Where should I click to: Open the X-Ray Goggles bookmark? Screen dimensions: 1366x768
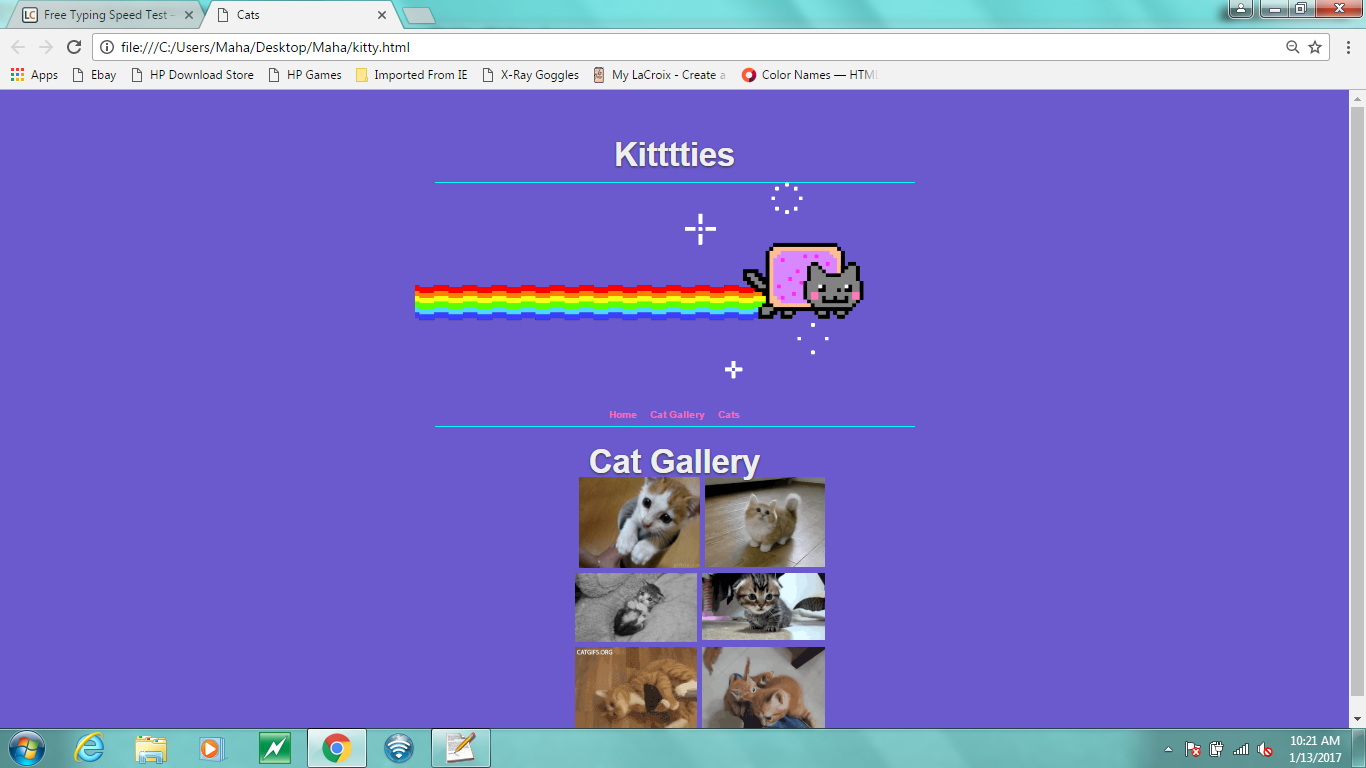pyautogui.click(x=530, y=75)
